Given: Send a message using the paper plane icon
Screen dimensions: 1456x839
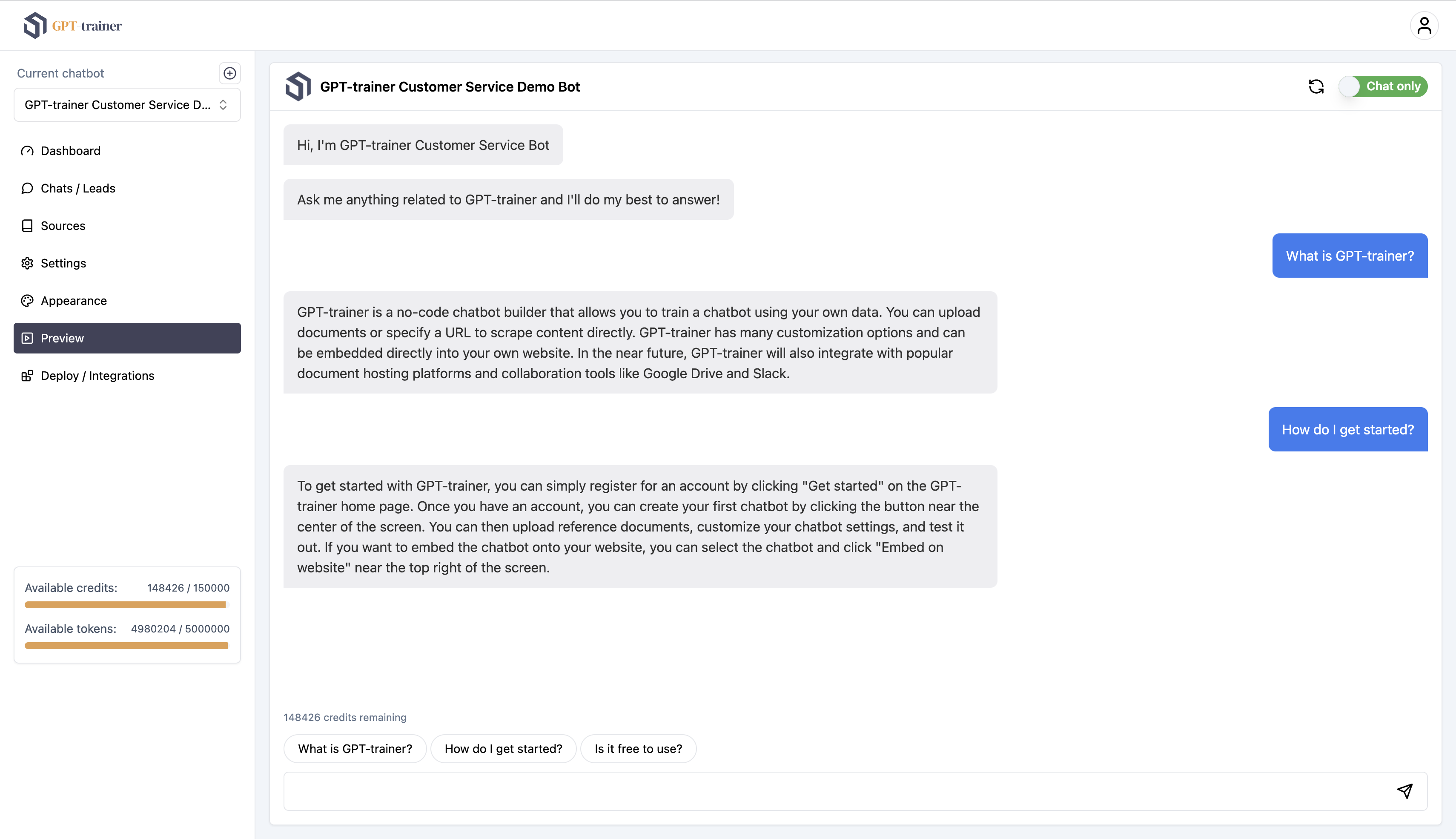Looking at the screenshot, I should coord(1405,790).
